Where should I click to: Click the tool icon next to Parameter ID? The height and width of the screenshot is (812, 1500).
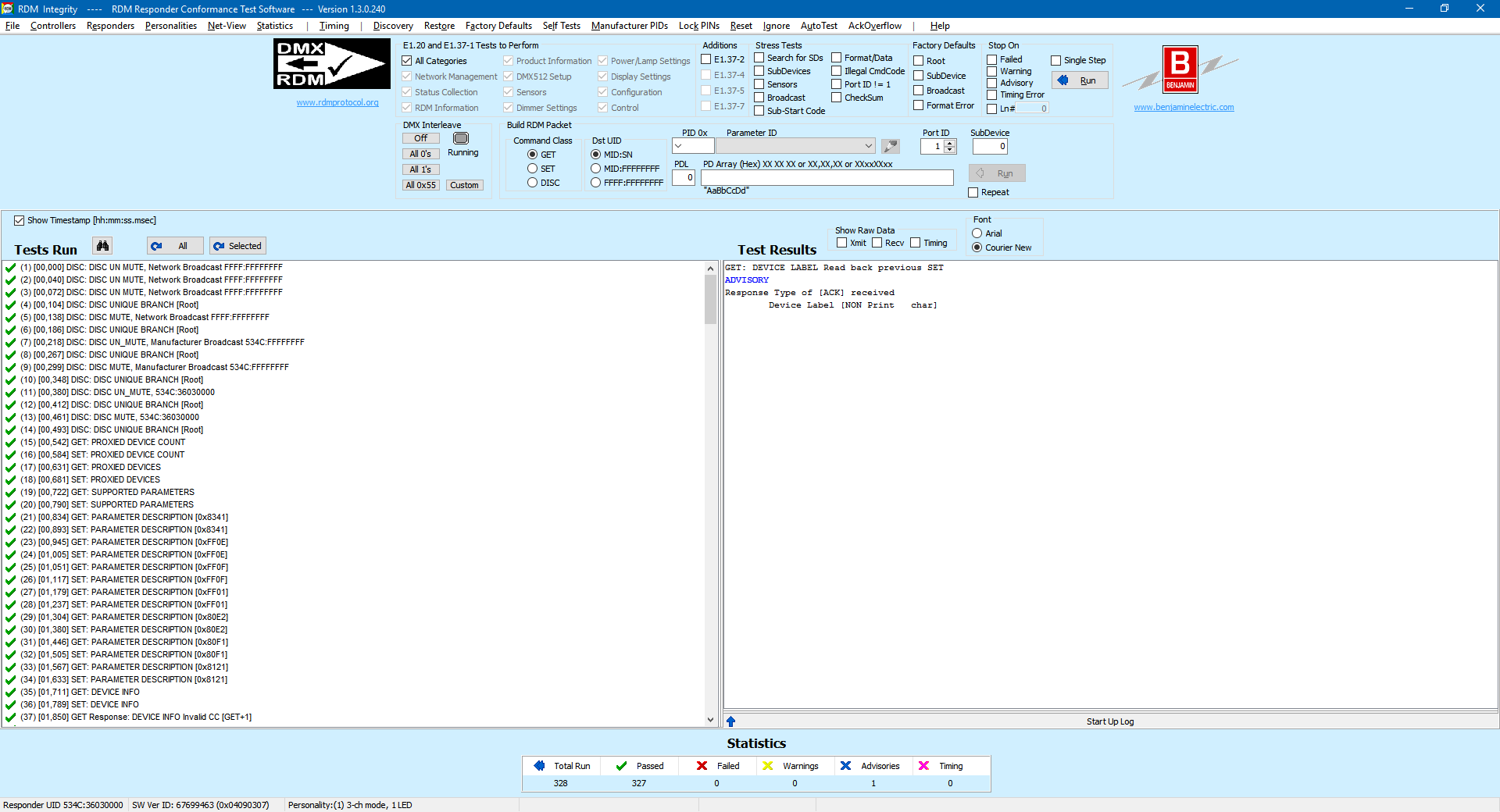(x=890, y=146)
